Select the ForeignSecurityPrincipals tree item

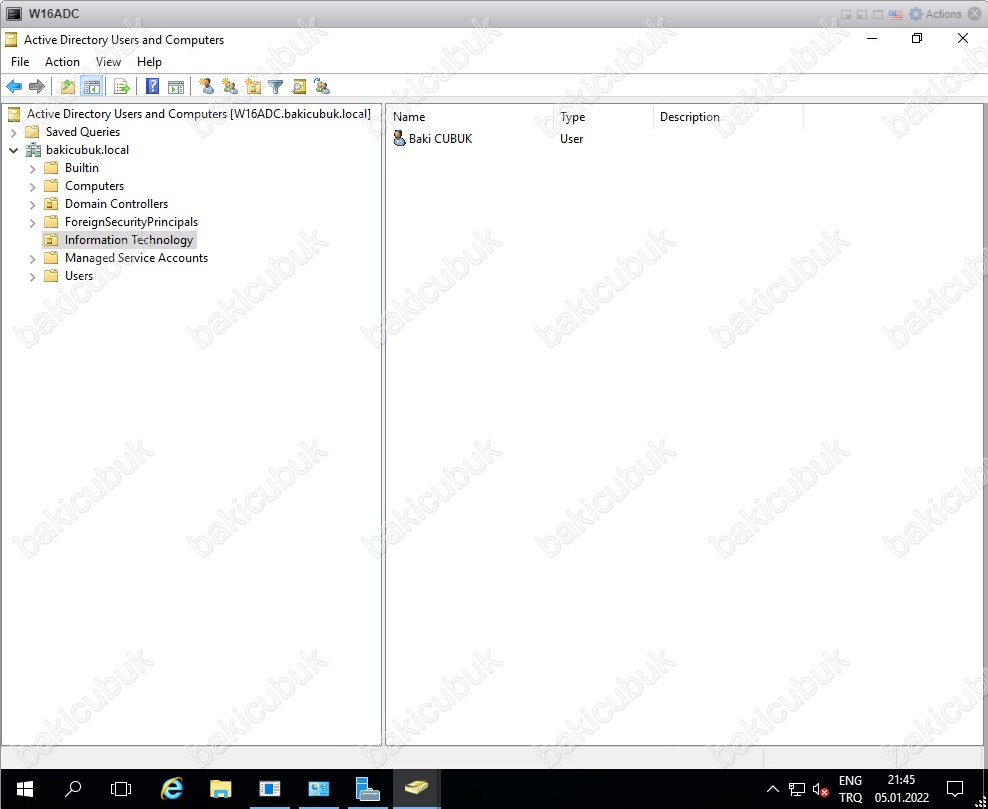click(132, 222)
